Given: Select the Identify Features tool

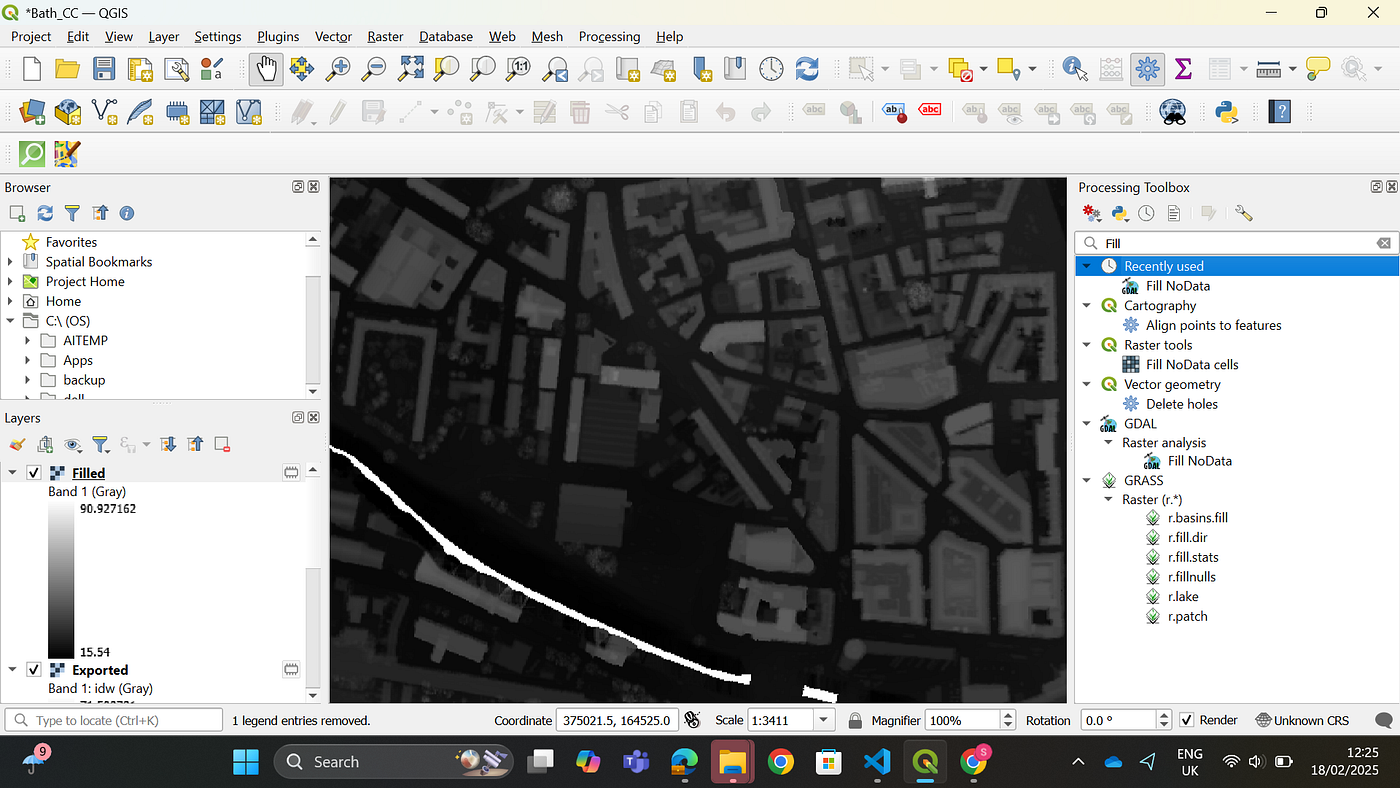Looking at the screenshot, I should pyautogui.click(x=1075, y=69).
